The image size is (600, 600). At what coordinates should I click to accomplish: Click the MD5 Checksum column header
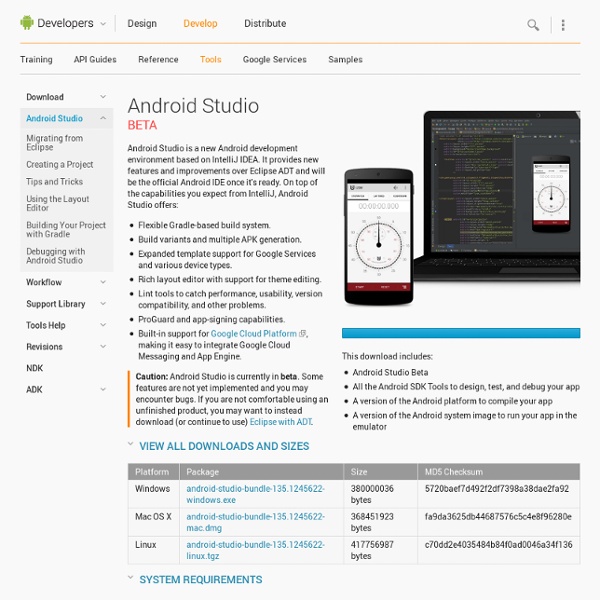tap(499, 472)
